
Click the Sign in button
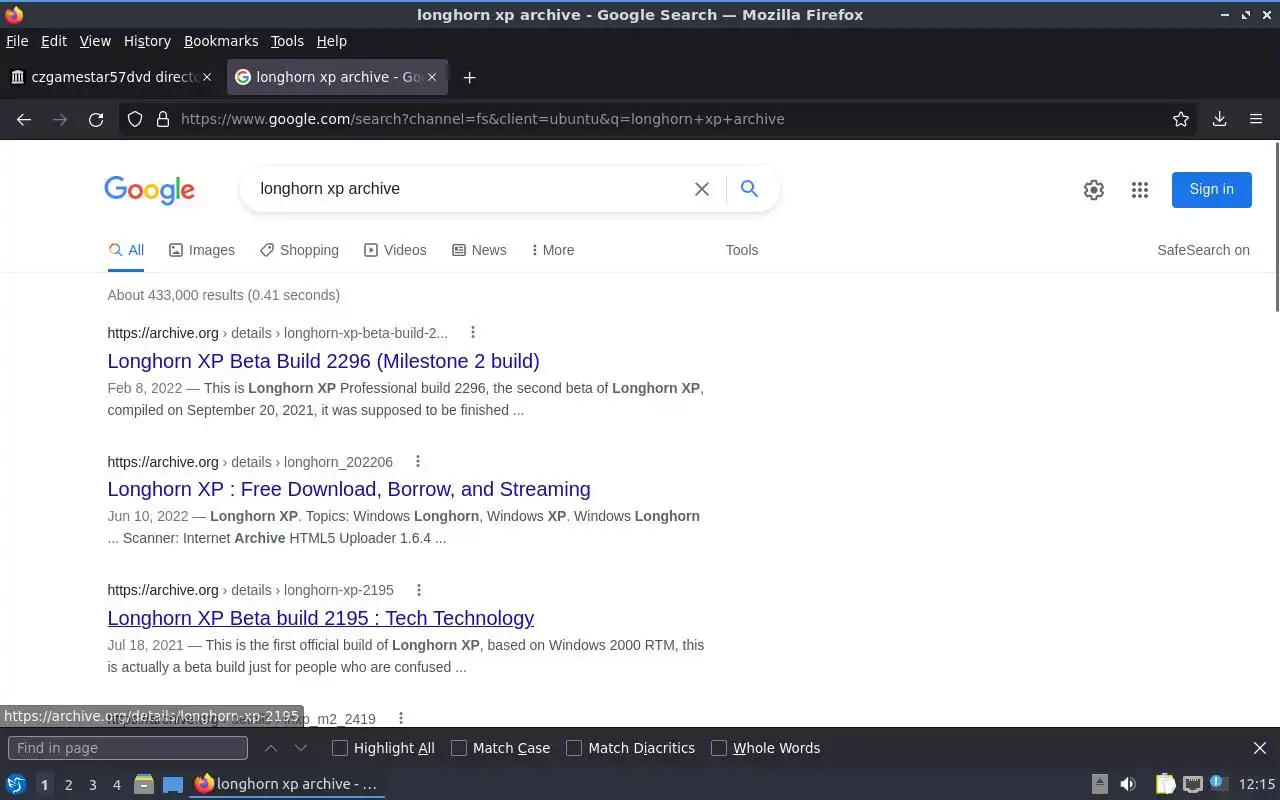pyautogui.click(x=1211, y=189)
